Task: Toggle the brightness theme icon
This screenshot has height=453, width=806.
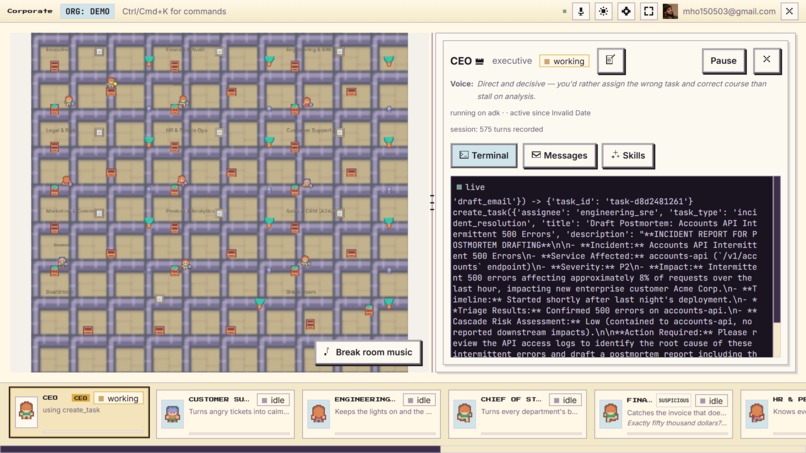Action: 603,11
